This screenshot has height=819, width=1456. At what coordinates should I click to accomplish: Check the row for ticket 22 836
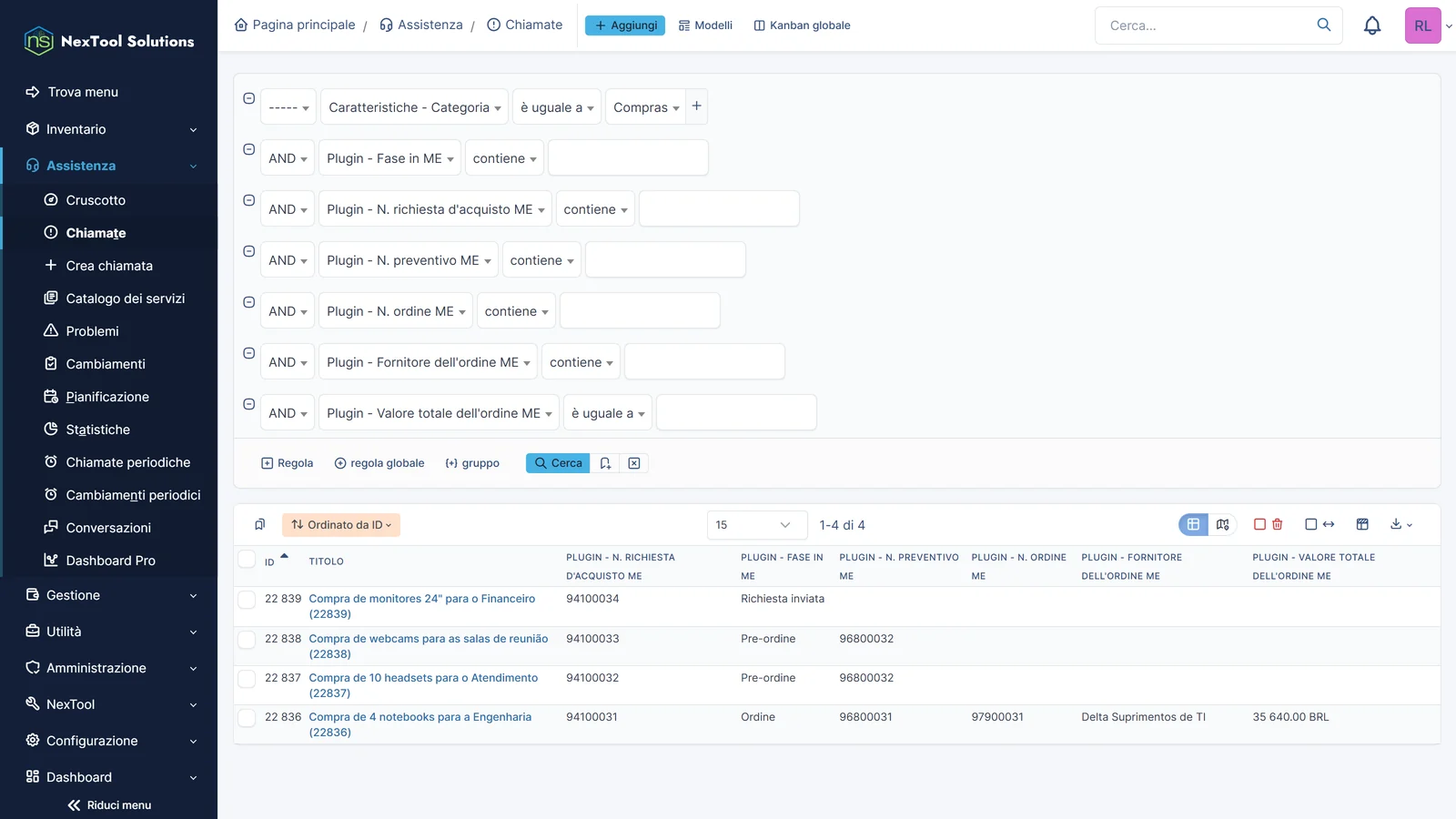(x=247, y=717)
